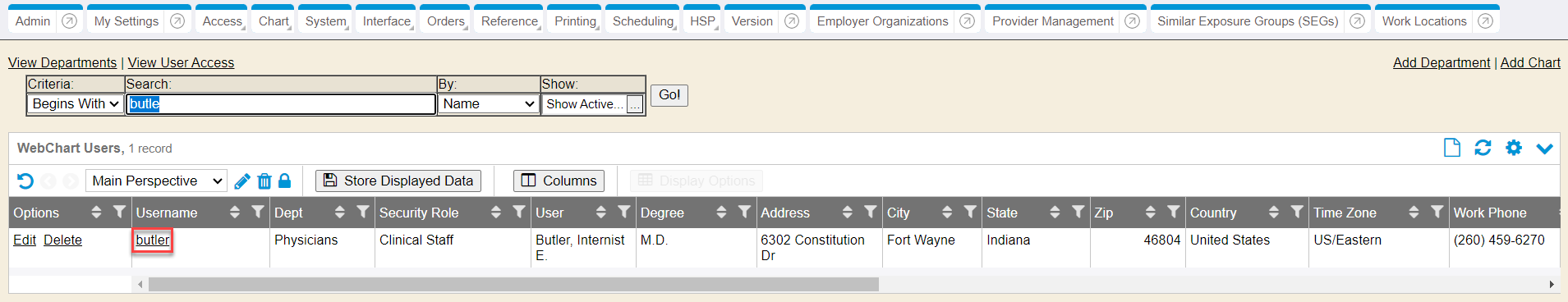Open the Begins With criteria dropdown

75,104
